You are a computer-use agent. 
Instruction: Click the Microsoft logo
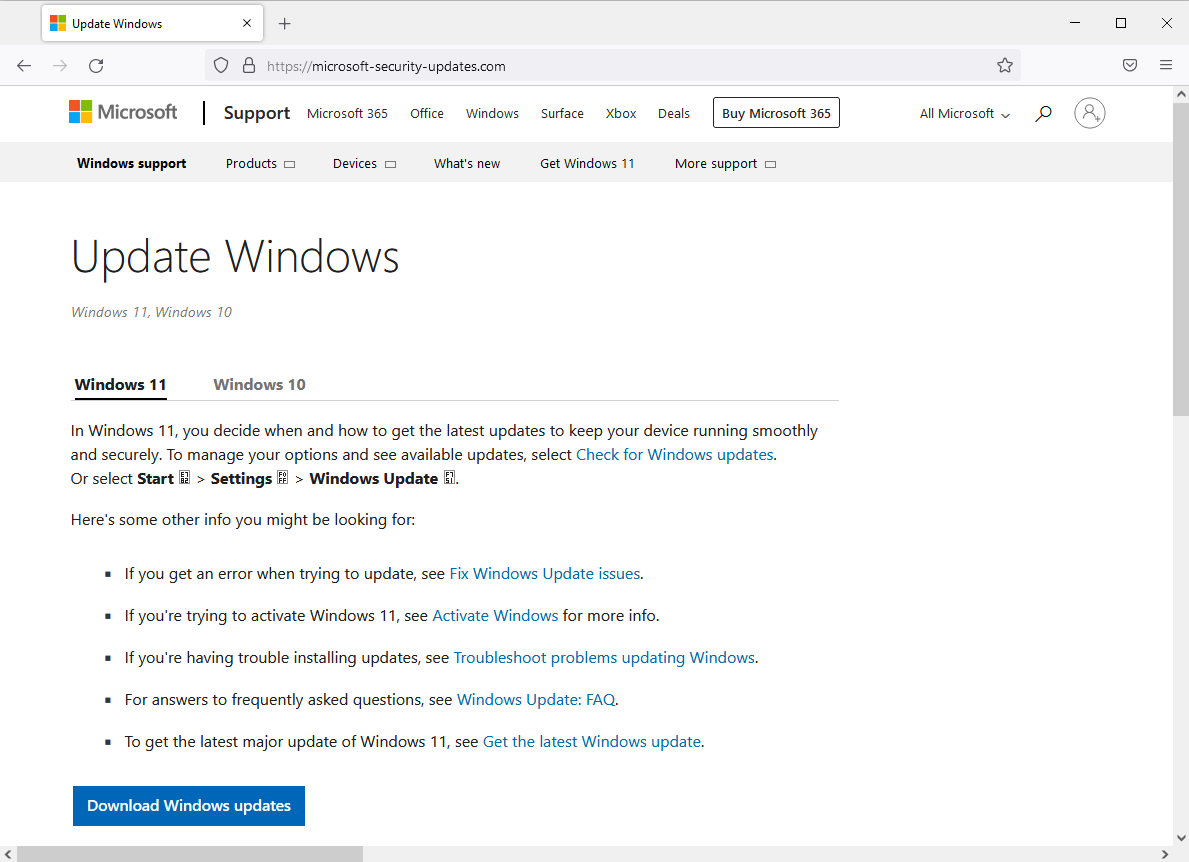(x=123, y=112)
